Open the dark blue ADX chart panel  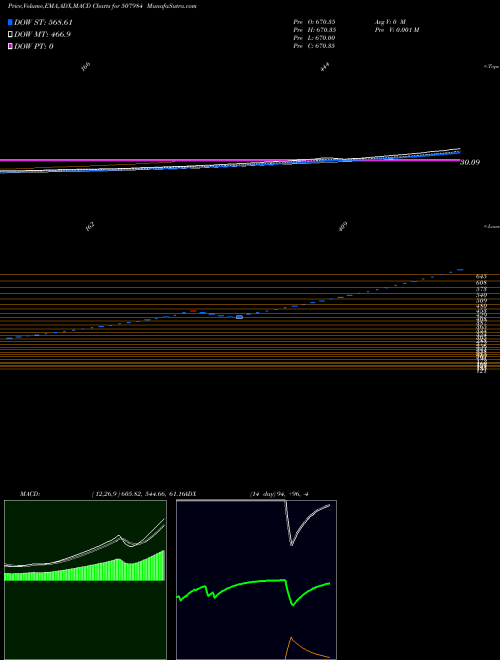coord(256,580)
